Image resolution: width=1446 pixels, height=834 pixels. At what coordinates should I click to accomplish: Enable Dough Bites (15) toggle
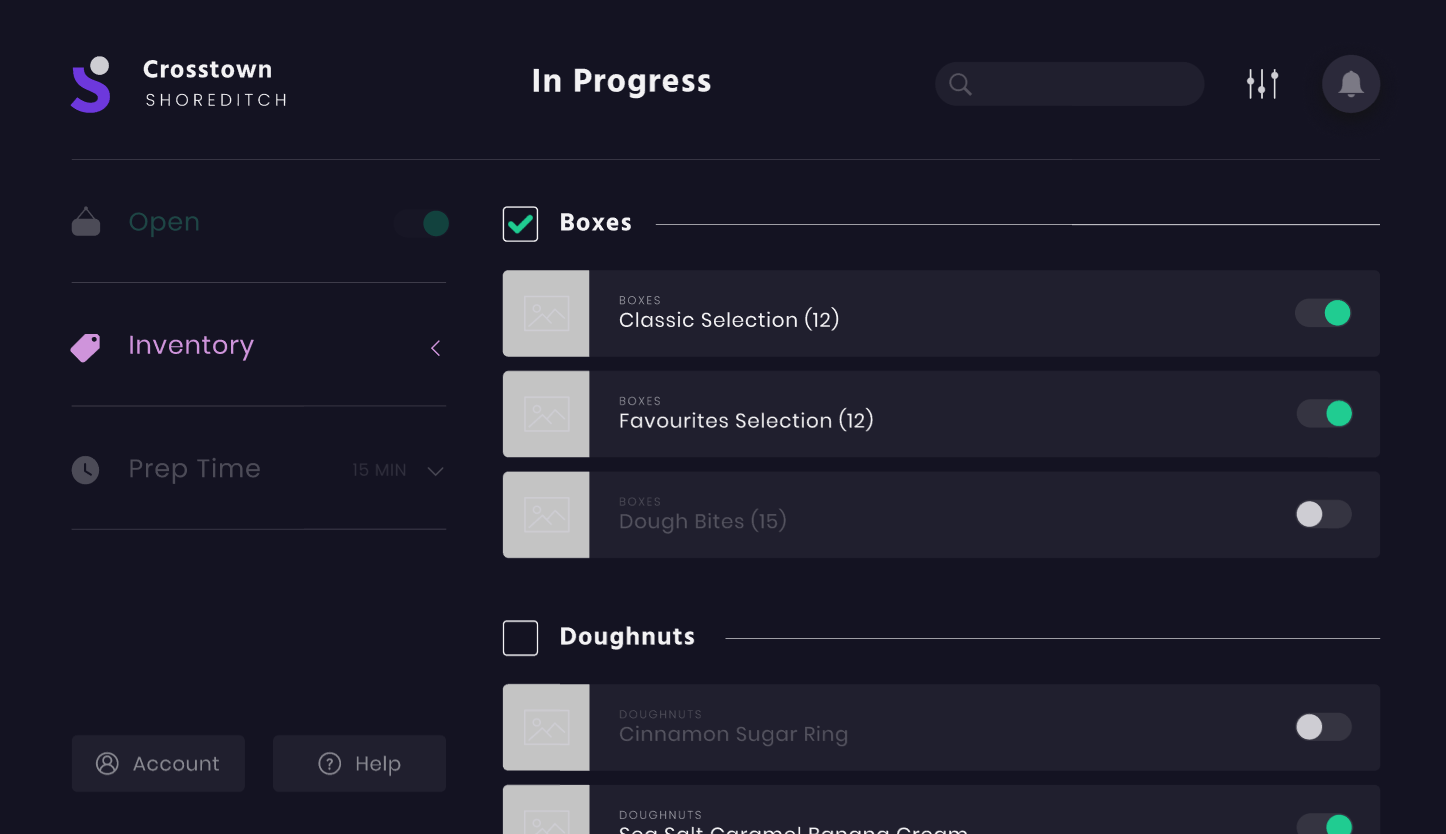point(1323,514)
